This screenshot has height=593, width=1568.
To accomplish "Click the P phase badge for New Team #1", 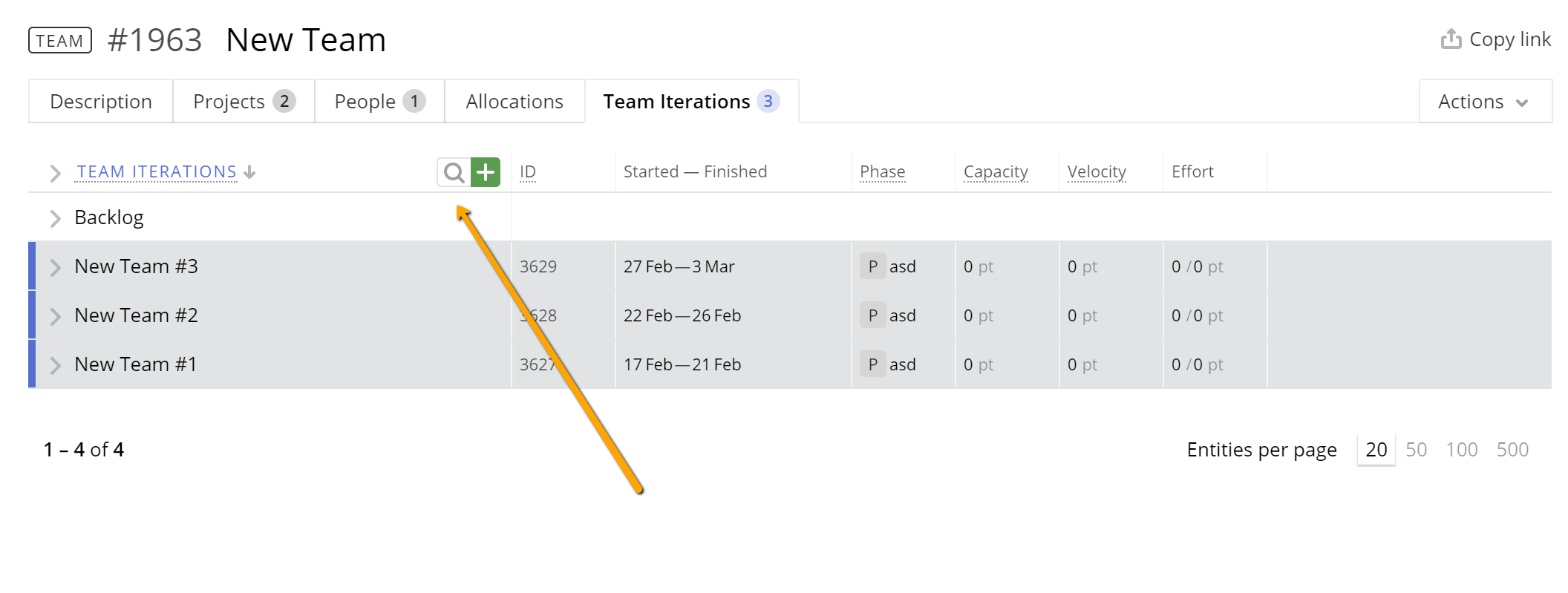I will click(872, 364).
